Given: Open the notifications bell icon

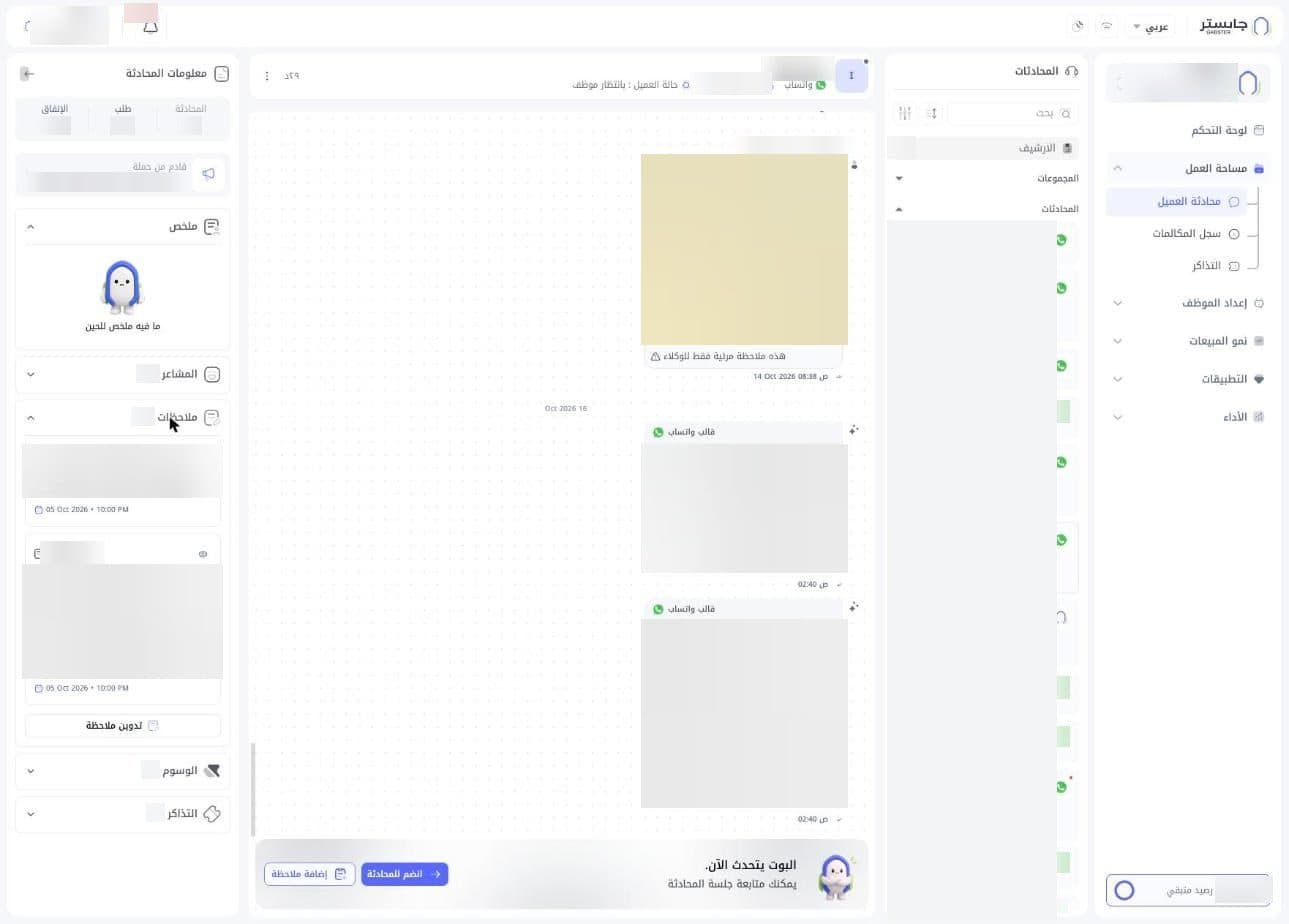Looking at the screenshot, I should (150, 27).
